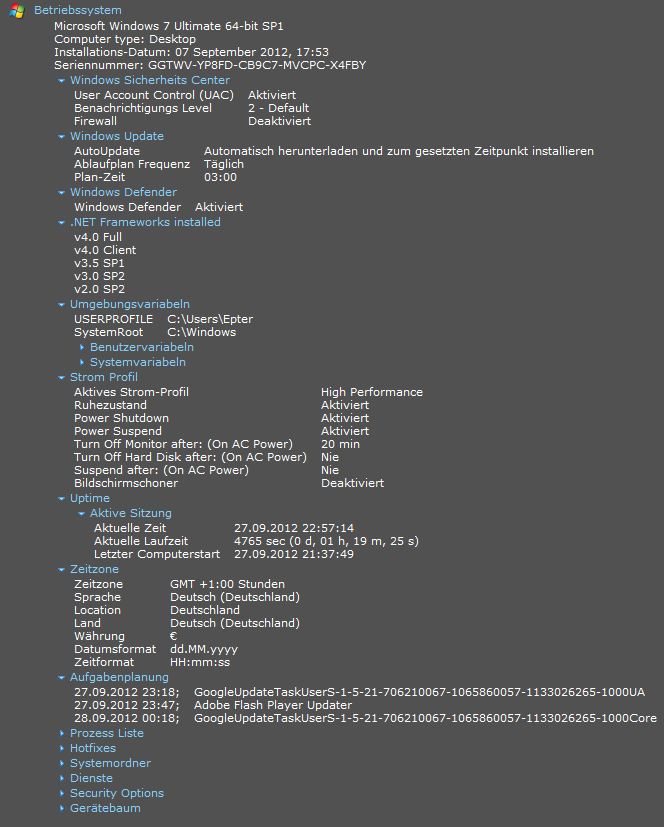Screen dimensions: 664x827
Task: Expand the Dienste section
Action: click(91, 778)
